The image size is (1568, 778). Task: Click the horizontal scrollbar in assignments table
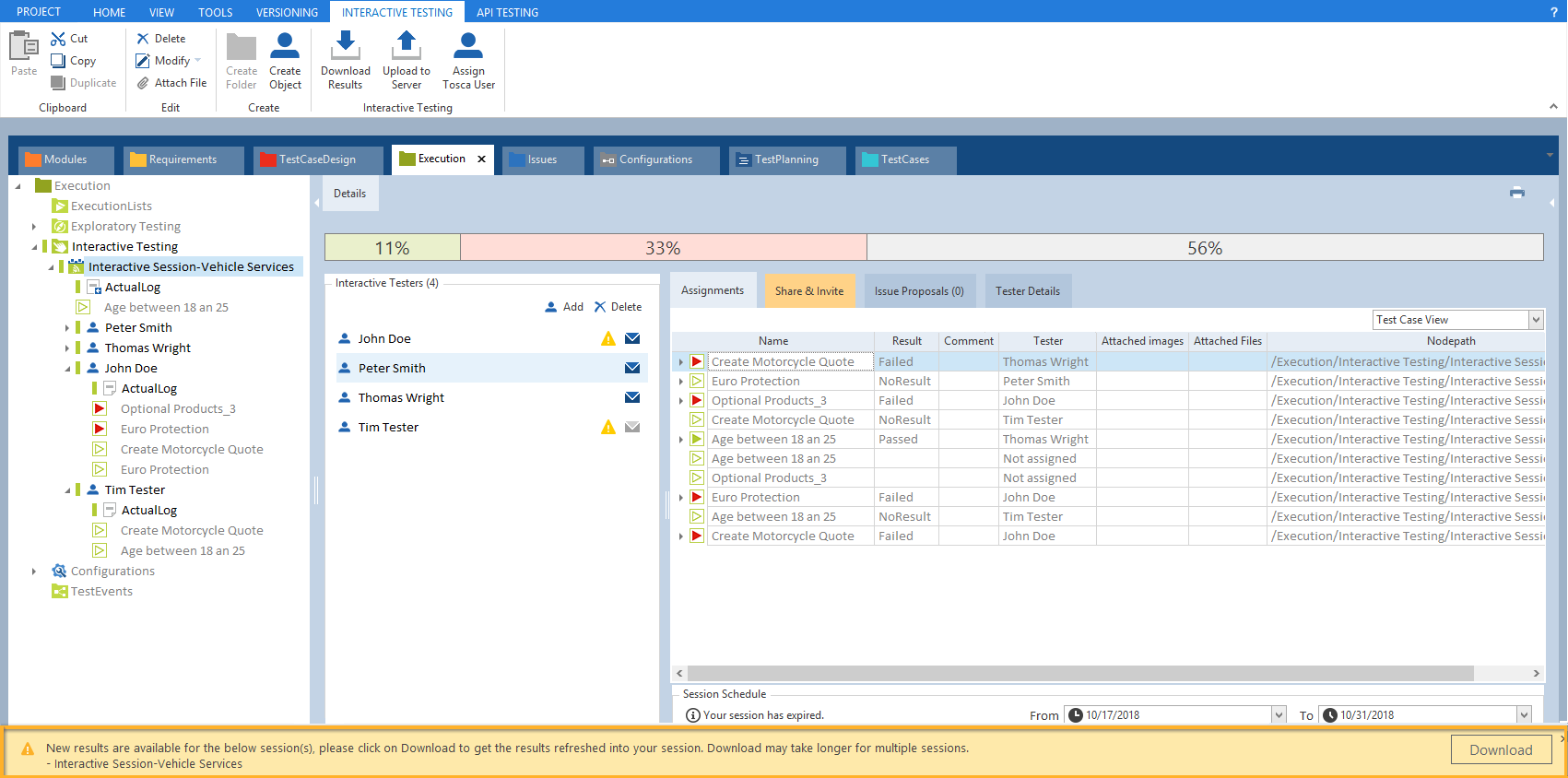coord(1079,673)
